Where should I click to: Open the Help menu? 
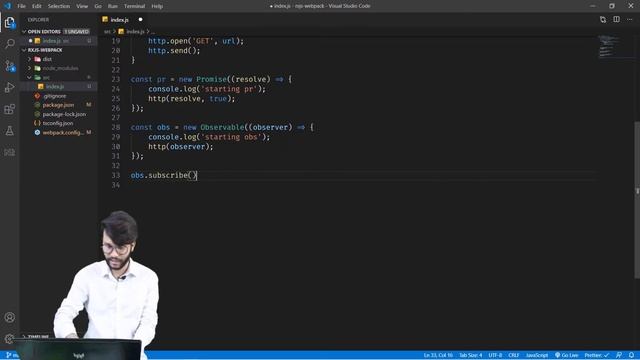coord(157,6)
